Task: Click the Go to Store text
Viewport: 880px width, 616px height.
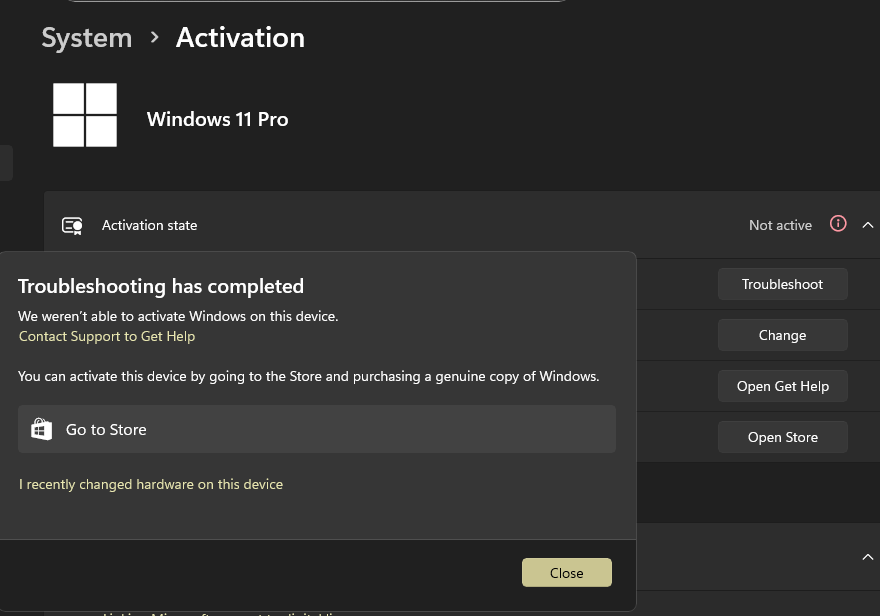Action: point(106,429)
